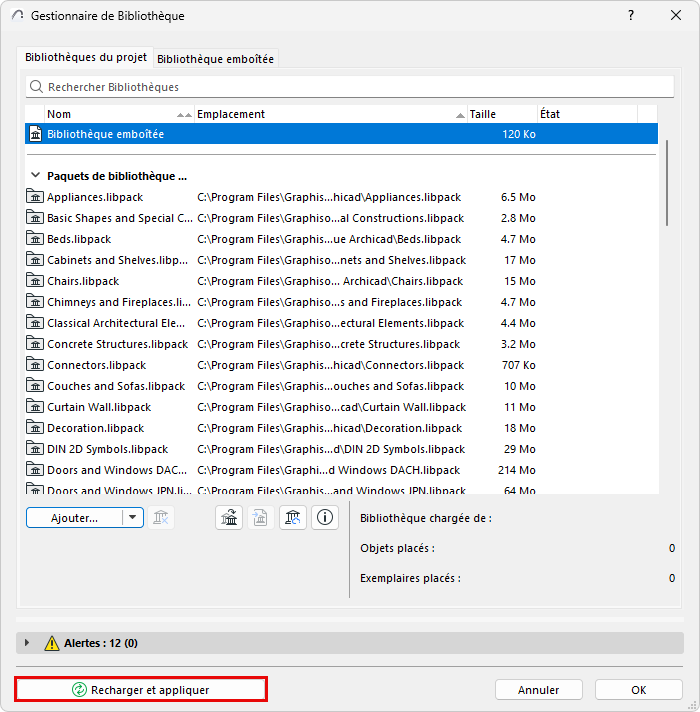700x712 pixels.
Task: Click the folder icon of Basic Shapes row
Action: click(35, 218)
